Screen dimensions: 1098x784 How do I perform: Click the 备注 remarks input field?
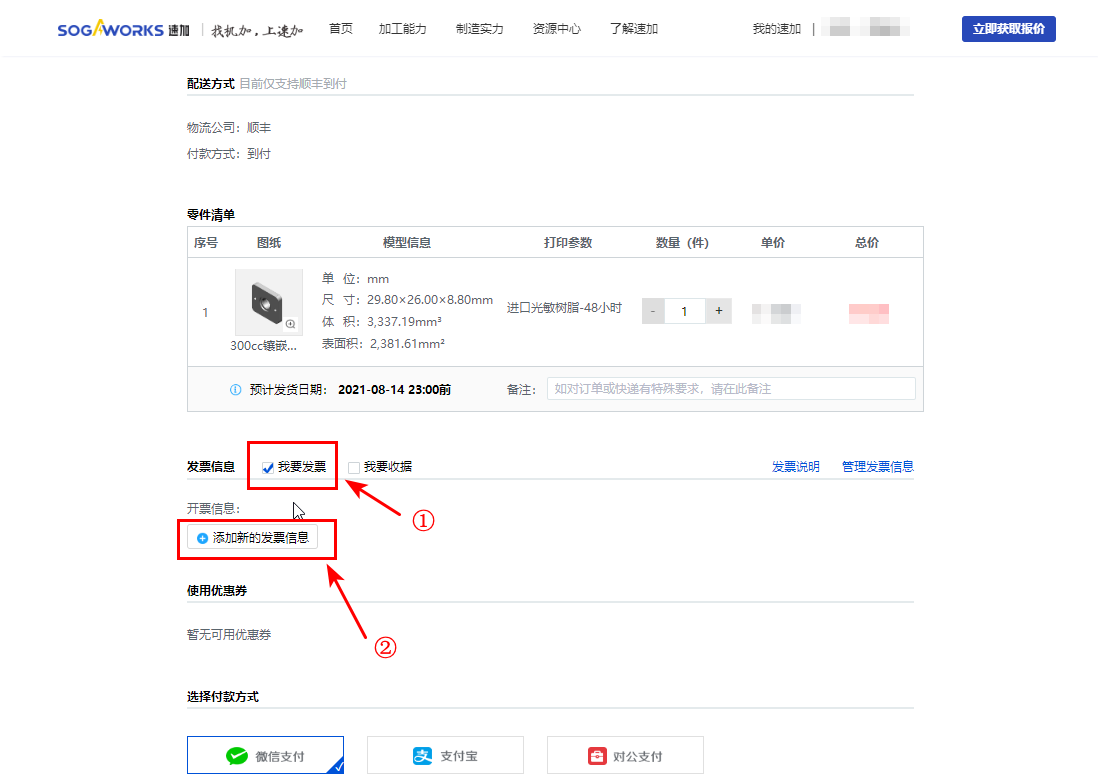(x=732, y=389)
